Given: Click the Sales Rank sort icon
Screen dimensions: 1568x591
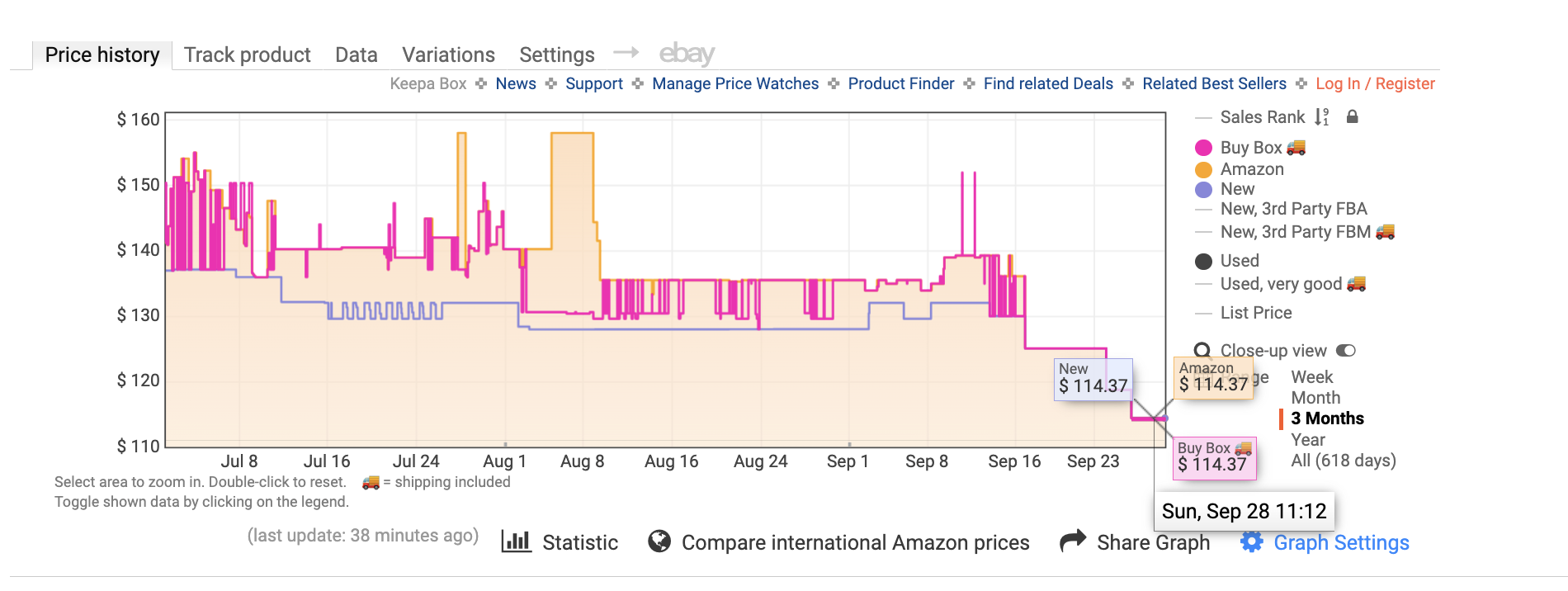Looking at the screenshot, I should click(x=1322, y=117).
